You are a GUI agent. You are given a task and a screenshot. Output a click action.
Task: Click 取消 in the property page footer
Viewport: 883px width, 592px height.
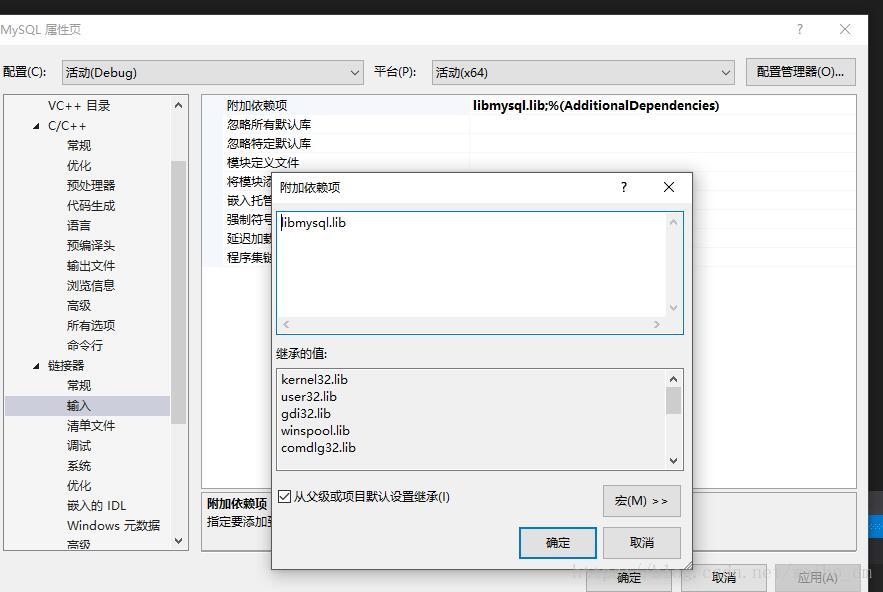(724, 578)
